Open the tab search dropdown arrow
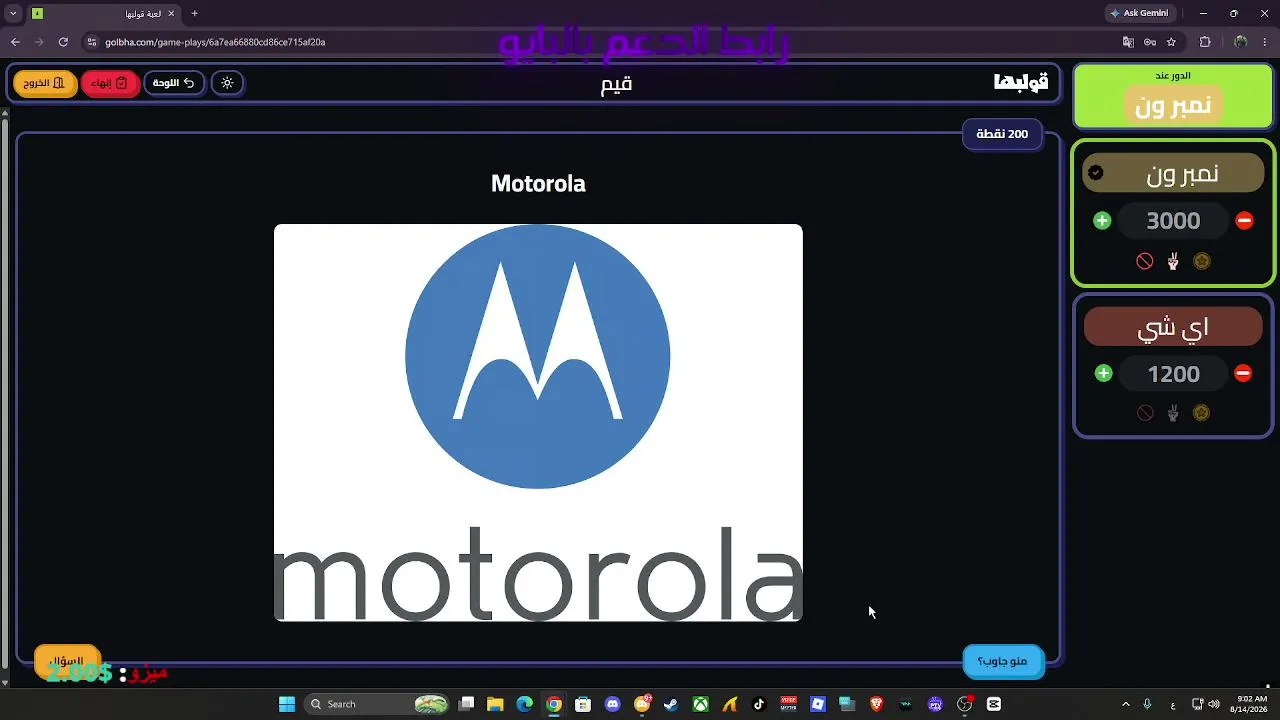The height and width of the screenshot is (720, 1280). coord(13,13)
